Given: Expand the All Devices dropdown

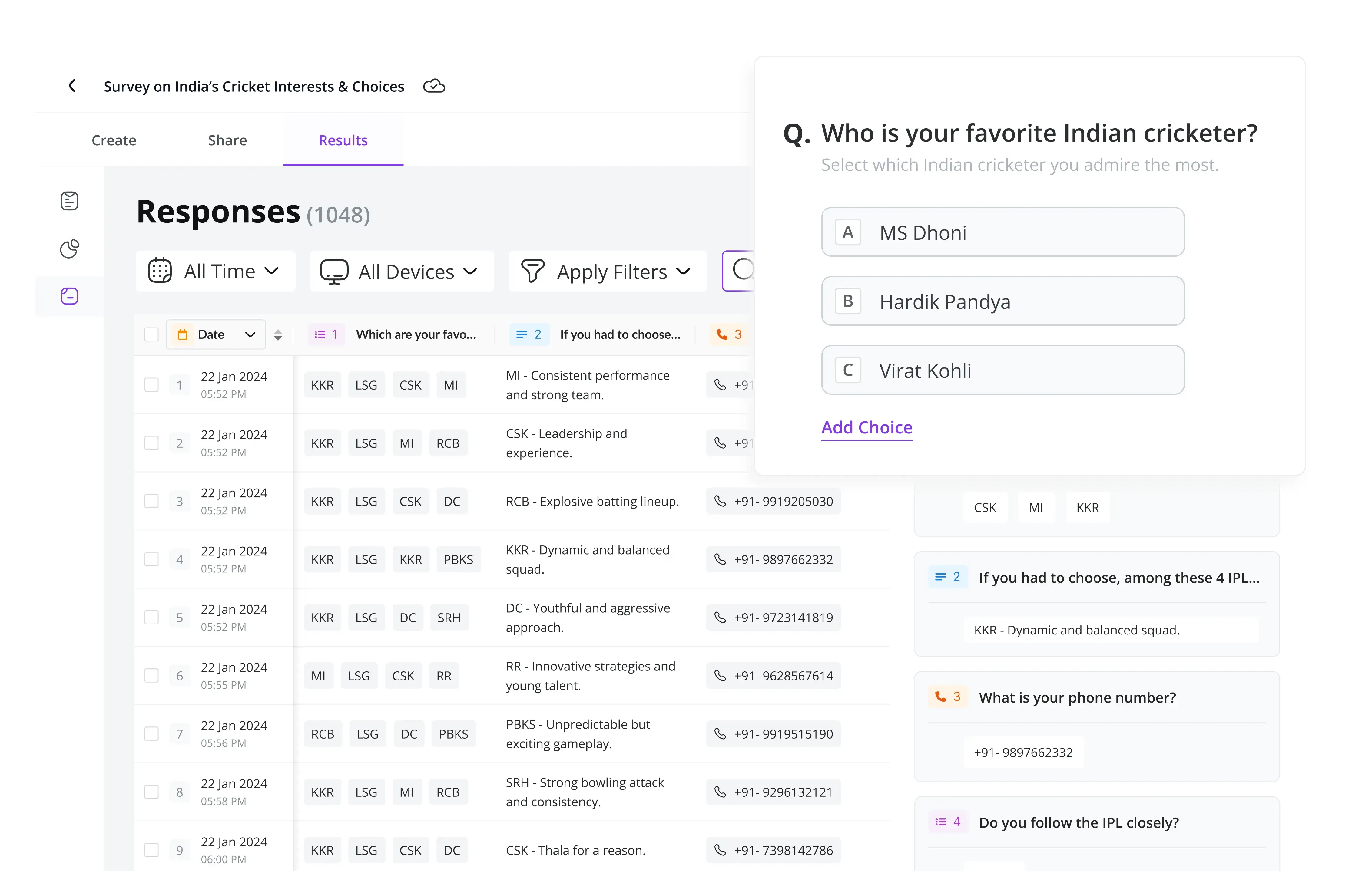Looking at the screenshot, I should pos(401,272).
